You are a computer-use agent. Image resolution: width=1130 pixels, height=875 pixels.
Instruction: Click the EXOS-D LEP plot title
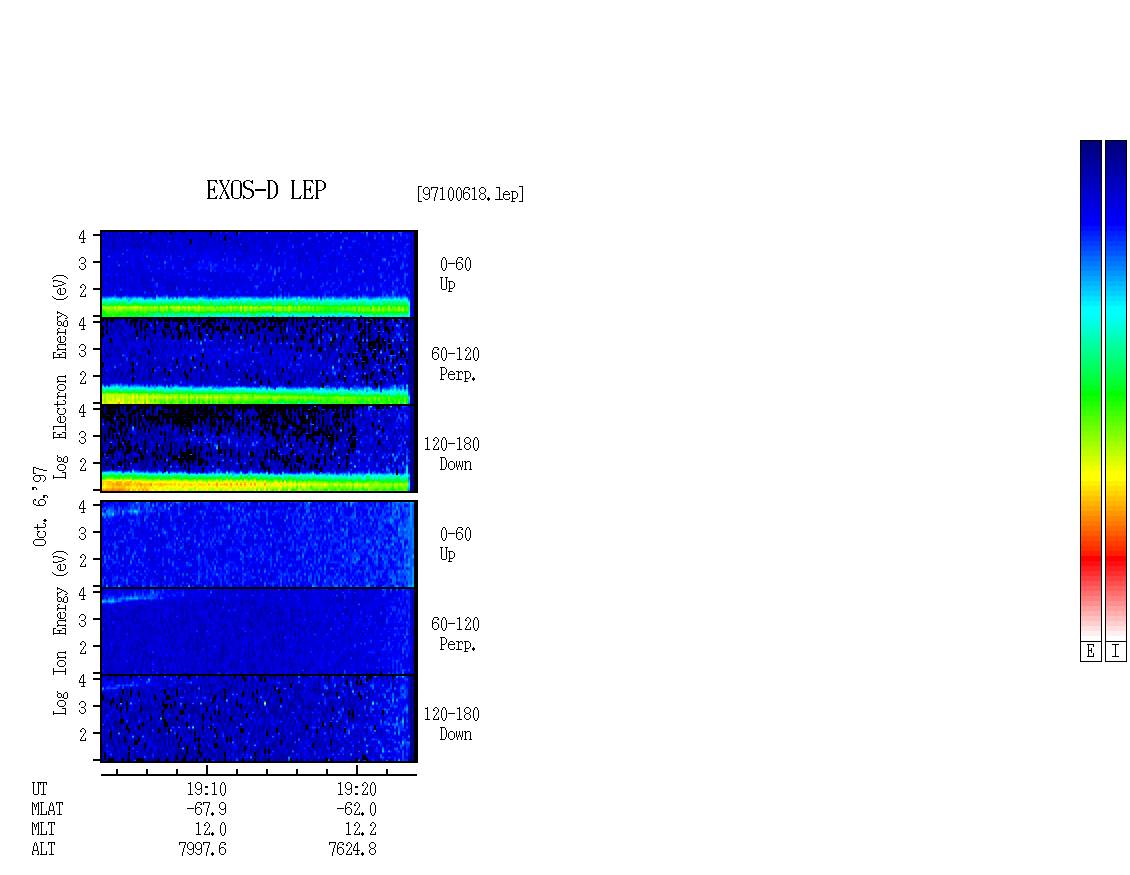tap(266, 190)
